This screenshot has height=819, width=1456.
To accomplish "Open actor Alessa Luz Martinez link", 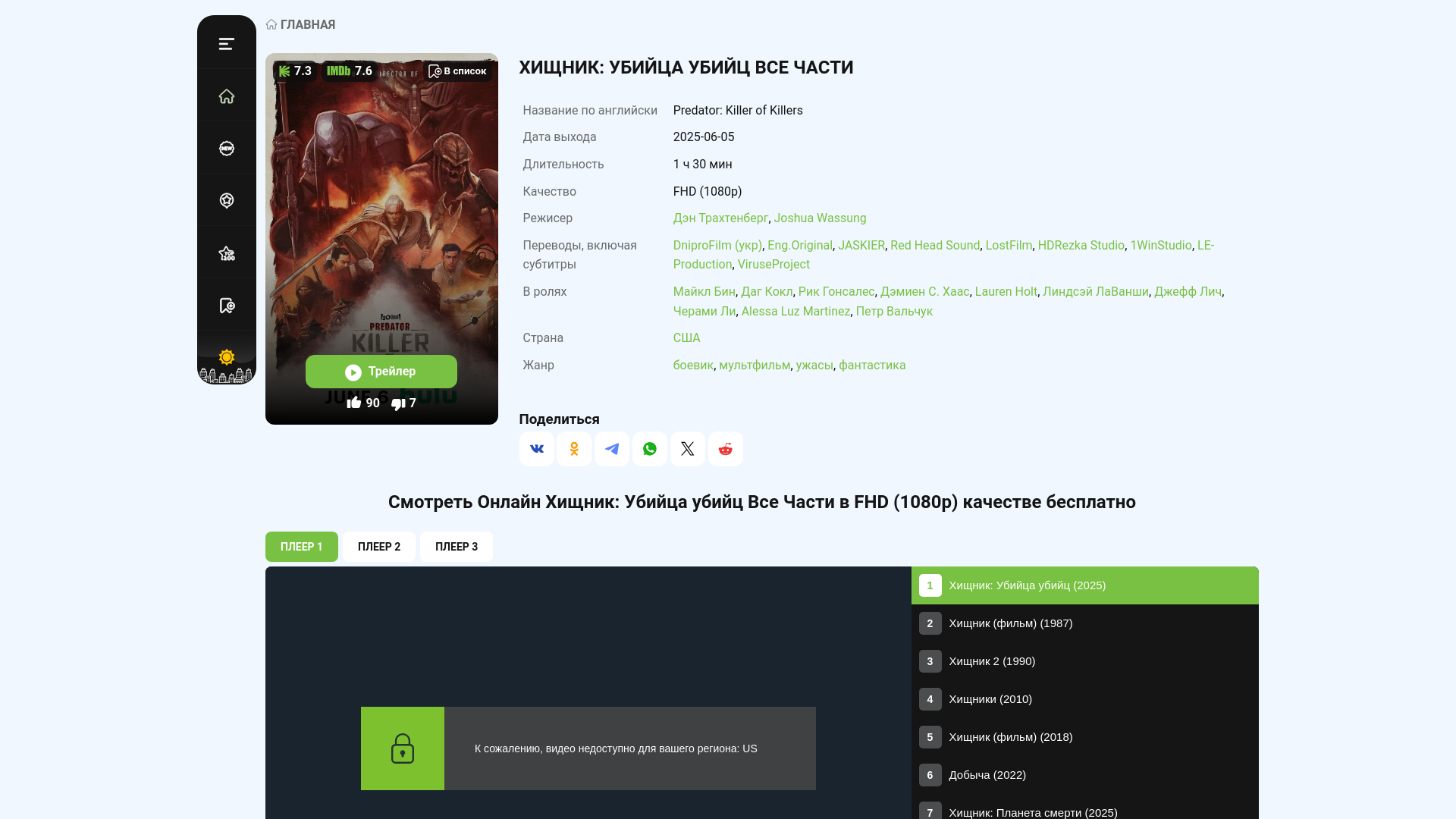I will pos(795,312).
